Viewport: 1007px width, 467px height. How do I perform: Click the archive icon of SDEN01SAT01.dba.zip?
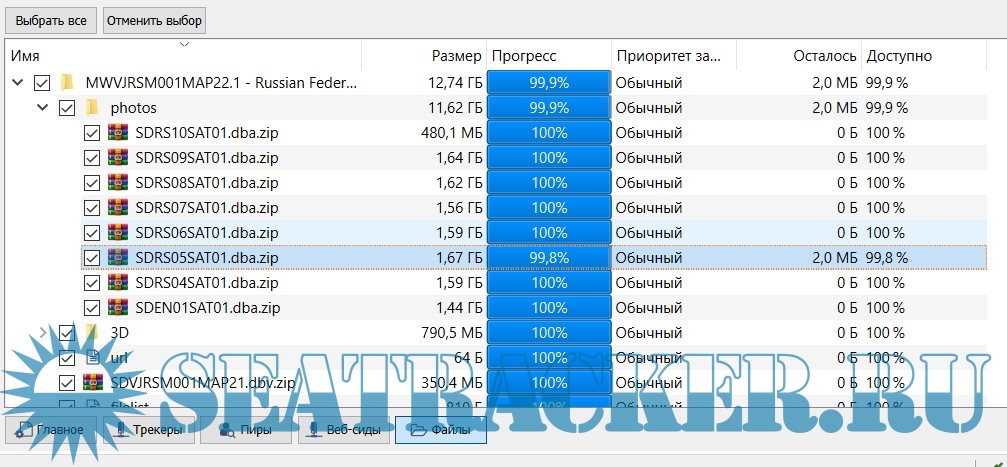(x=119, y=307)
